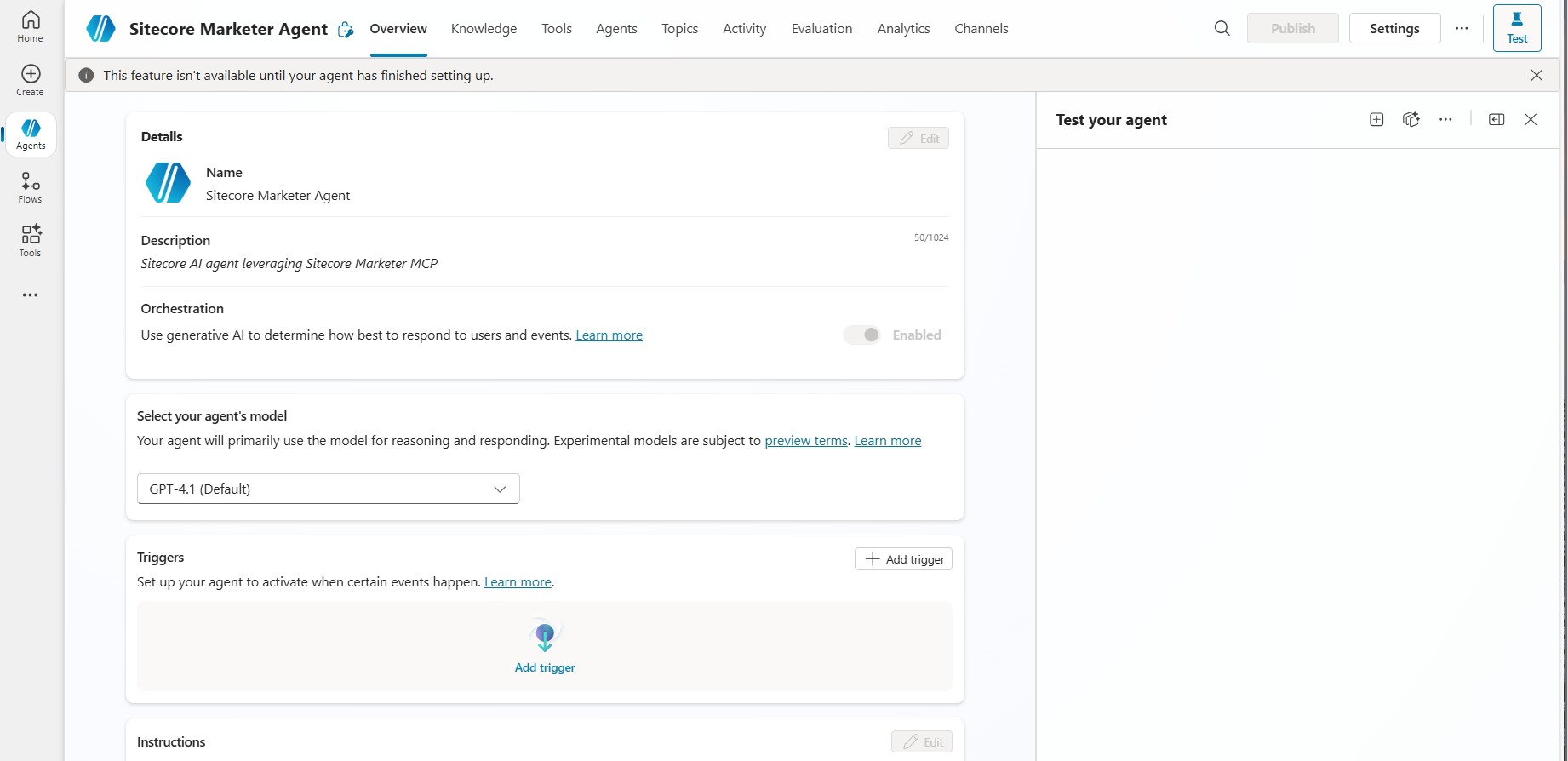Switch to the Knowledge tab
Viewport: 1568px width, 761px height.
484,28
